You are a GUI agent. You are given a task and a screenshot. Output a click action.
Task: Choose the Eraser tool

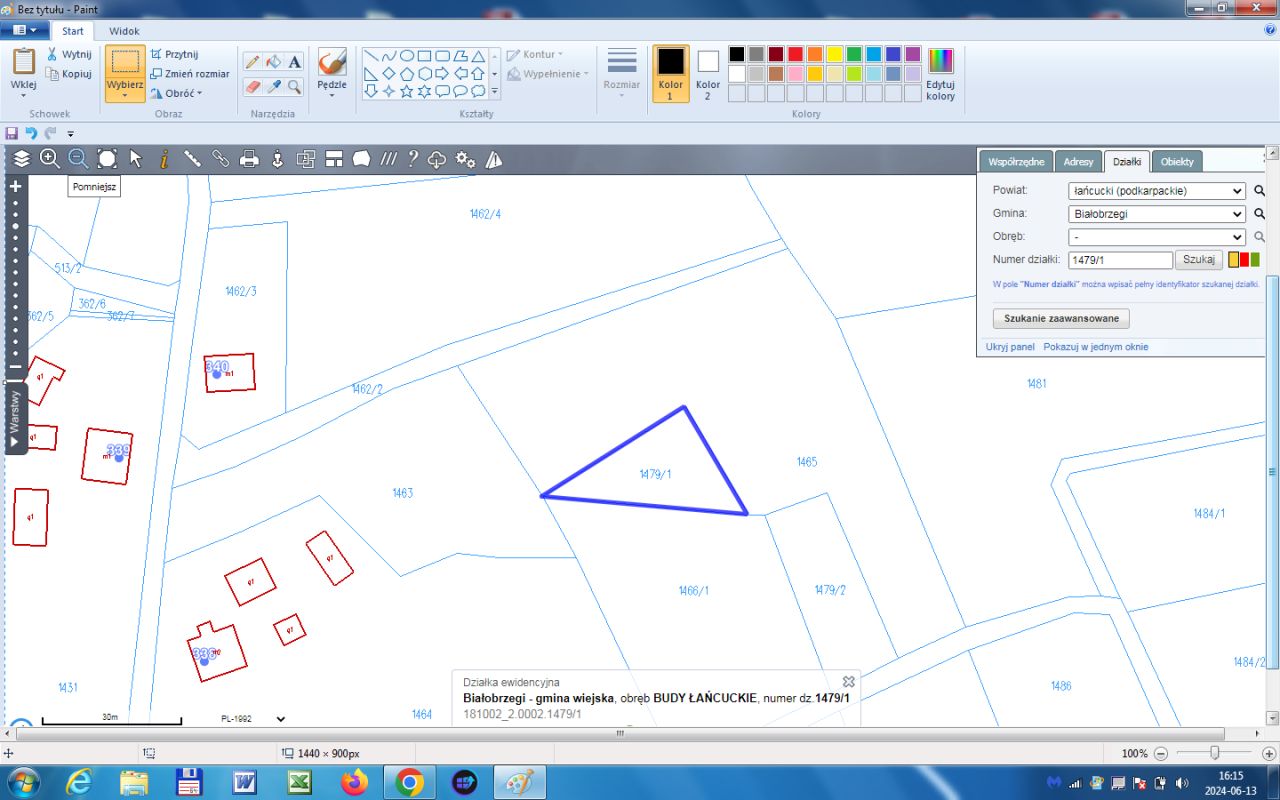(x=253, y=87)
